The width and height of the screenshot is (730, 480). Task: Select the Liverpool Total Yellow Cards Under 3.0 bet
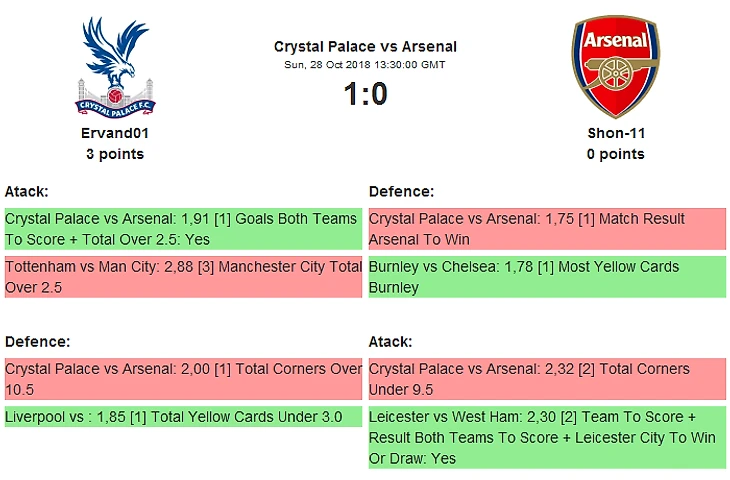tap(183, 417)
